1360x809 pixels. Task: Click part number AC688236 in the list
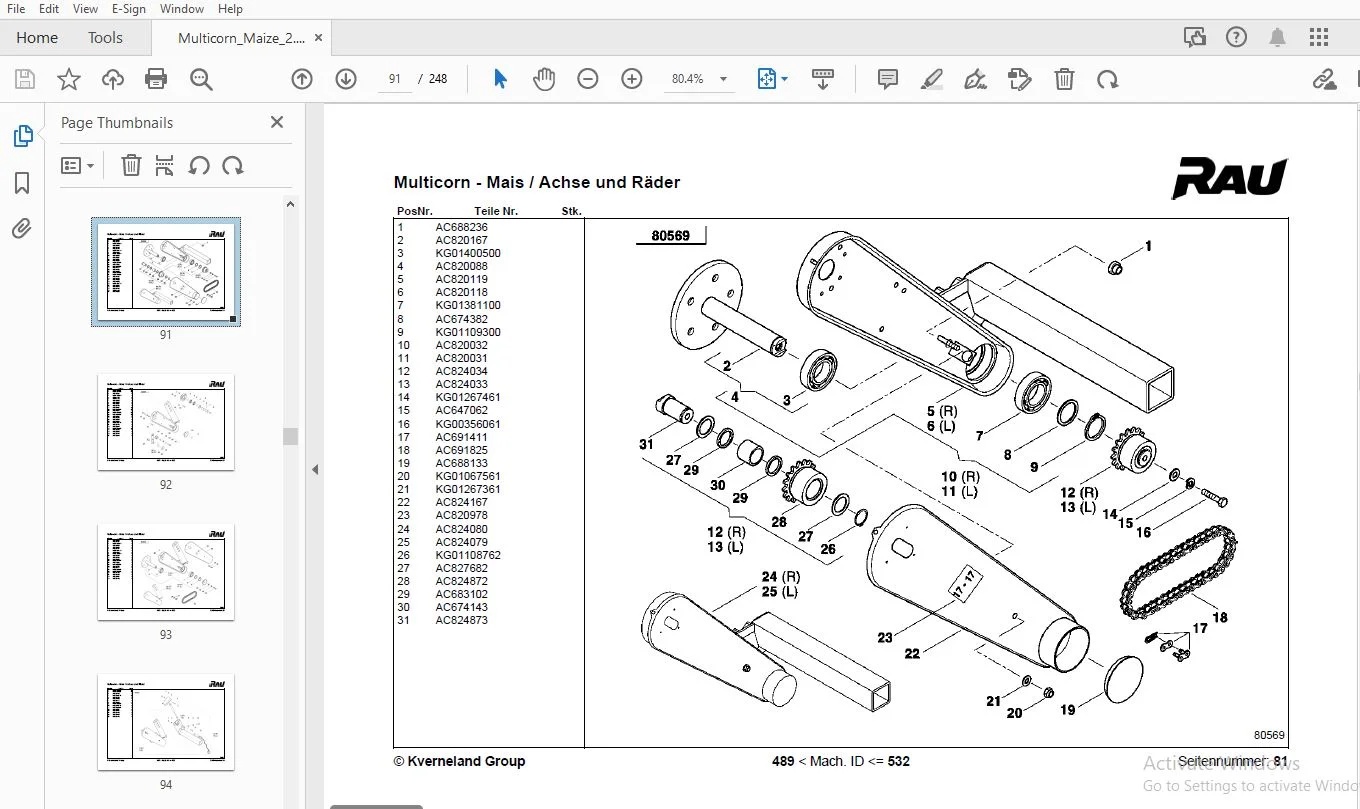[461, 227]
